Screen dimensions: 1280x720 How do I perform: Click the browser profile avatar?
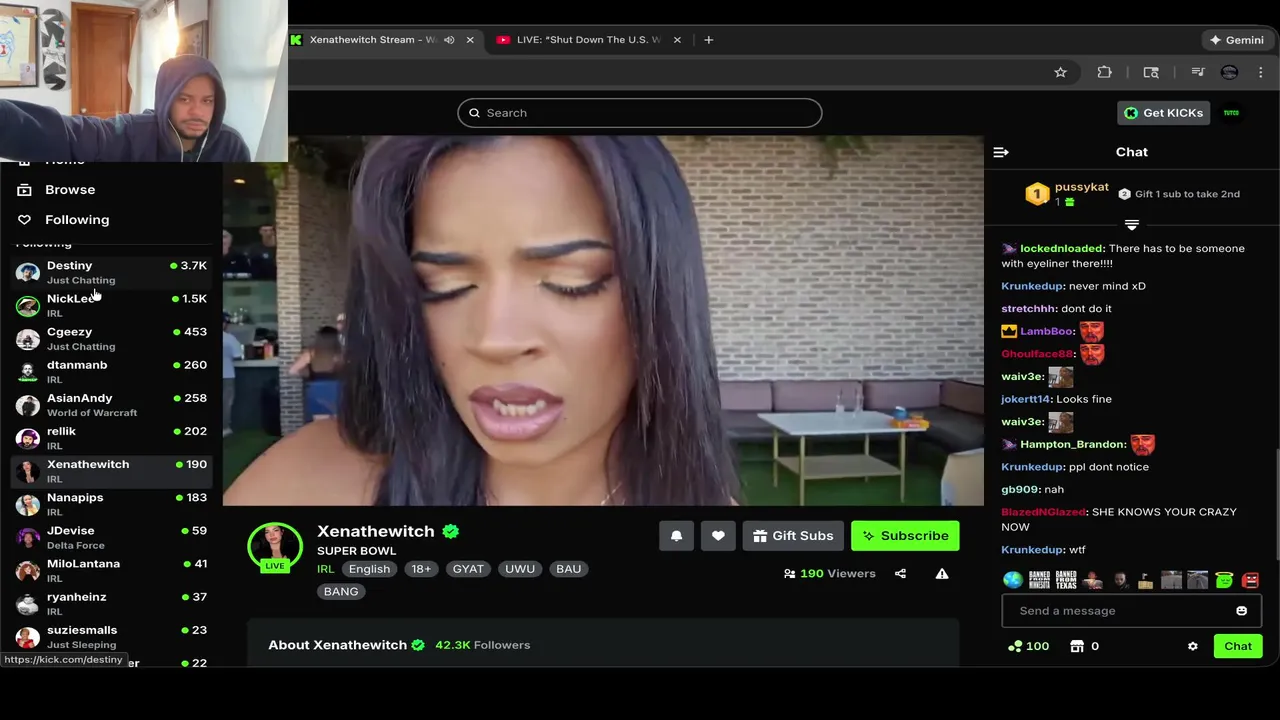[x=1229, y=72]
